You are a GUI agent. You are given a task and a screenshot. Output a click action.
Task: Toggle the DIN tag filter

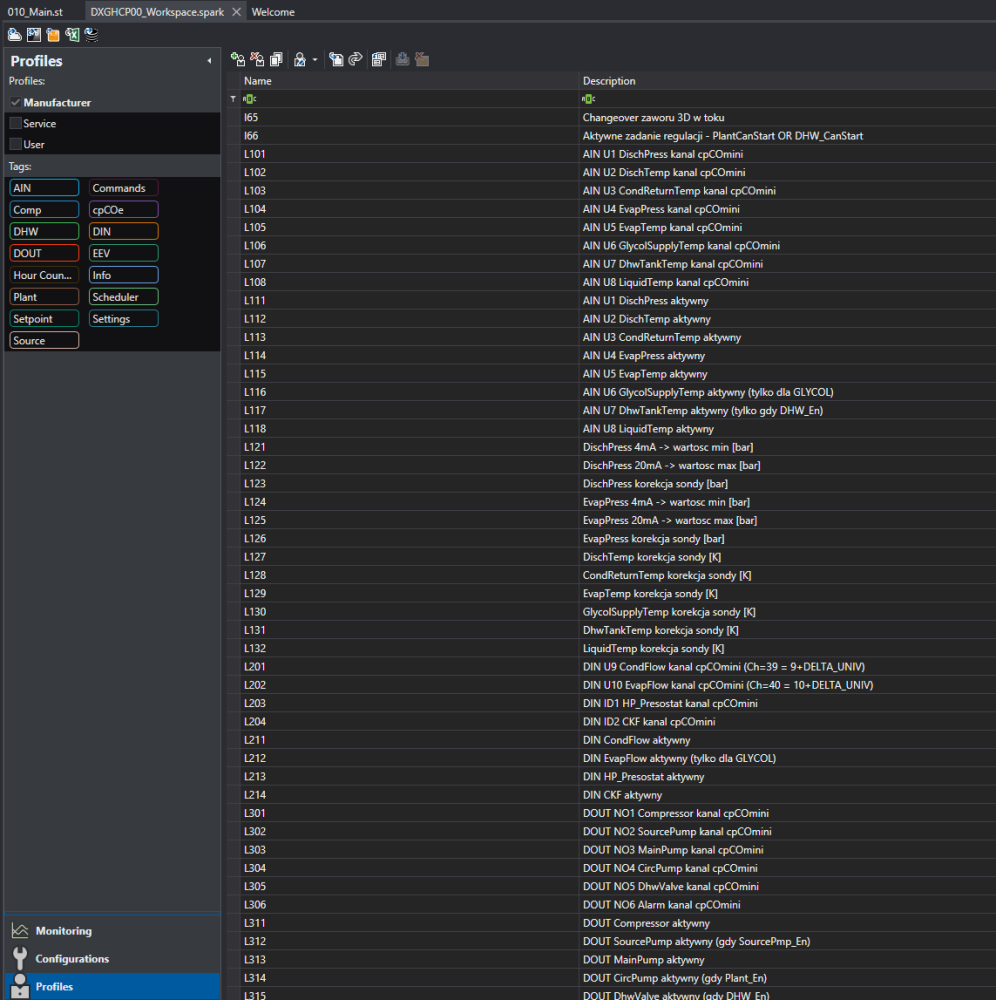click(x=123, y=231)
